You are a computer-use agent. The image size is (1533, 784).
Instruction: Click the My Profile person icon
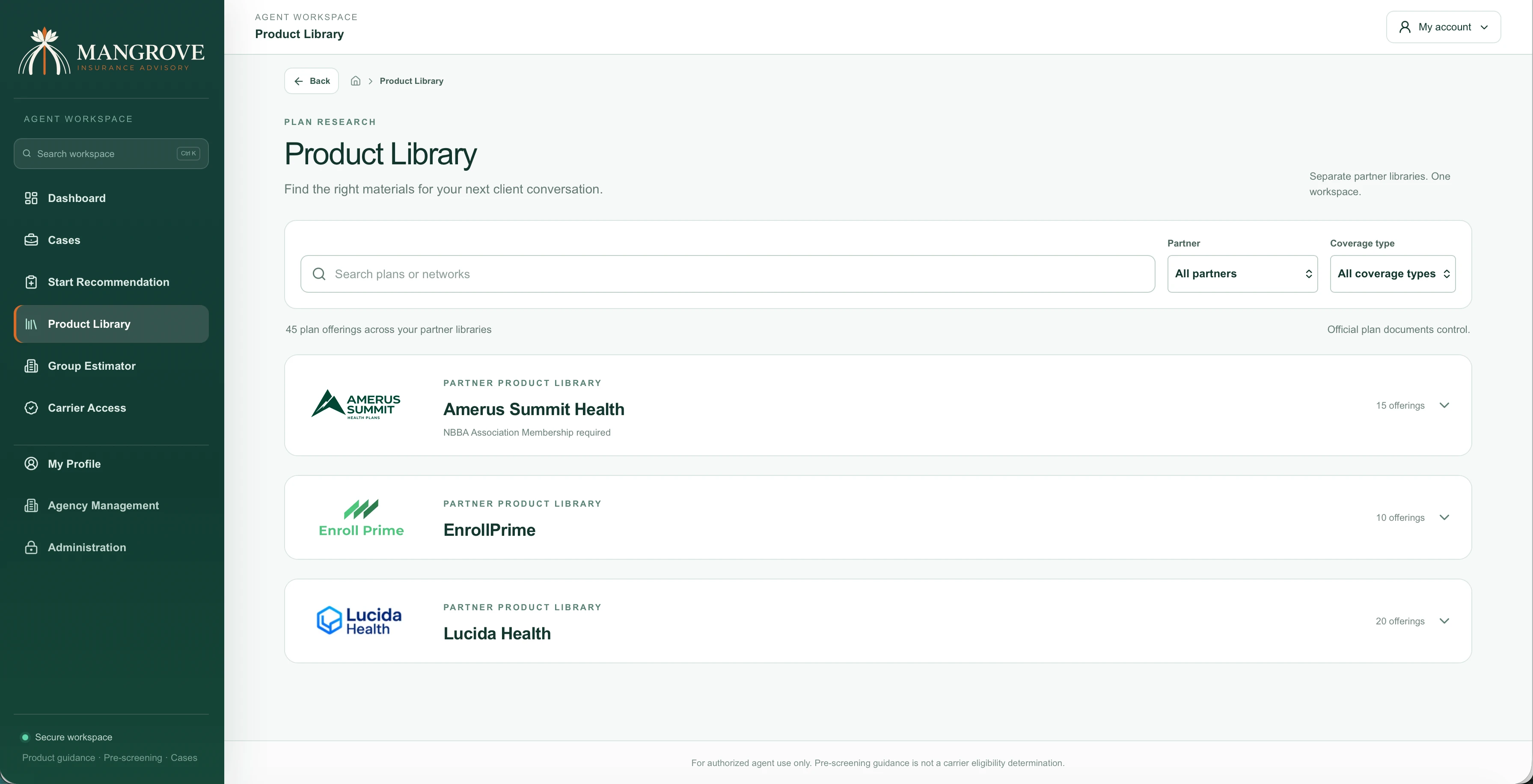click(31, 464)
